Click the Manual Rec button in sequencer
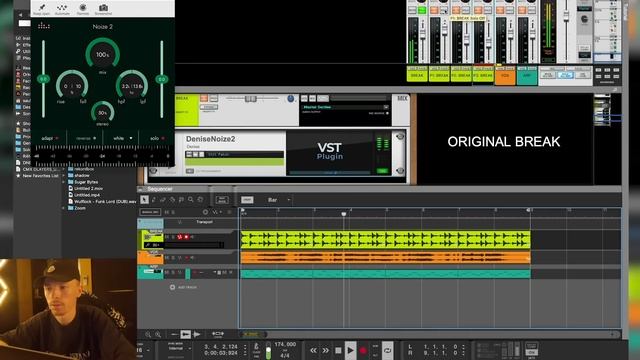640x360 pixels. pyautogui.click(x=150, y=212)
